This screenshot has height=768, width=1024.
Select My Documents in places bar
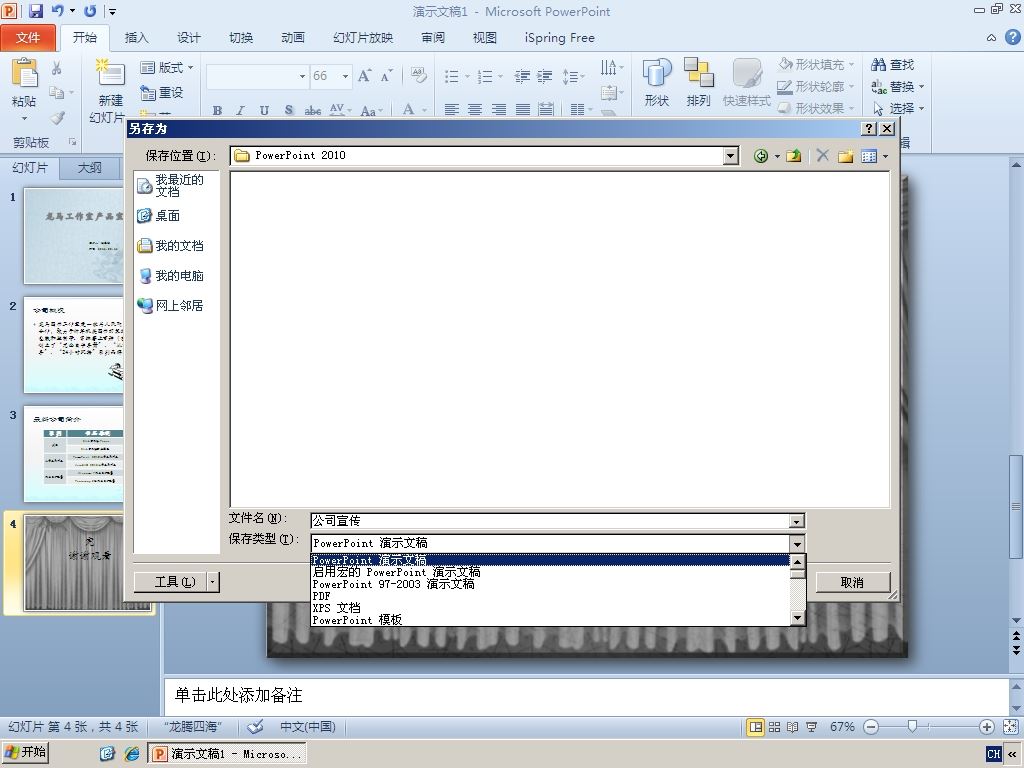pyautogui.click(x=170, y=246)
